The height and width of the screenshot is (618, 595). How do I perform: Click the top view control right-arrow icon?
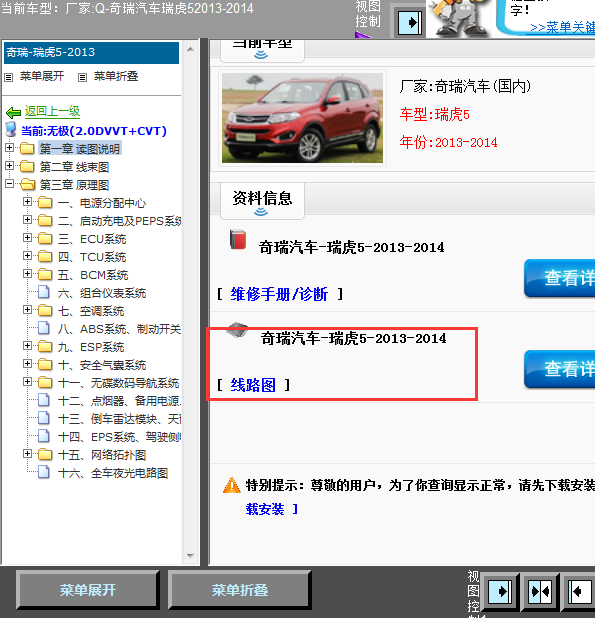(410, 22)
